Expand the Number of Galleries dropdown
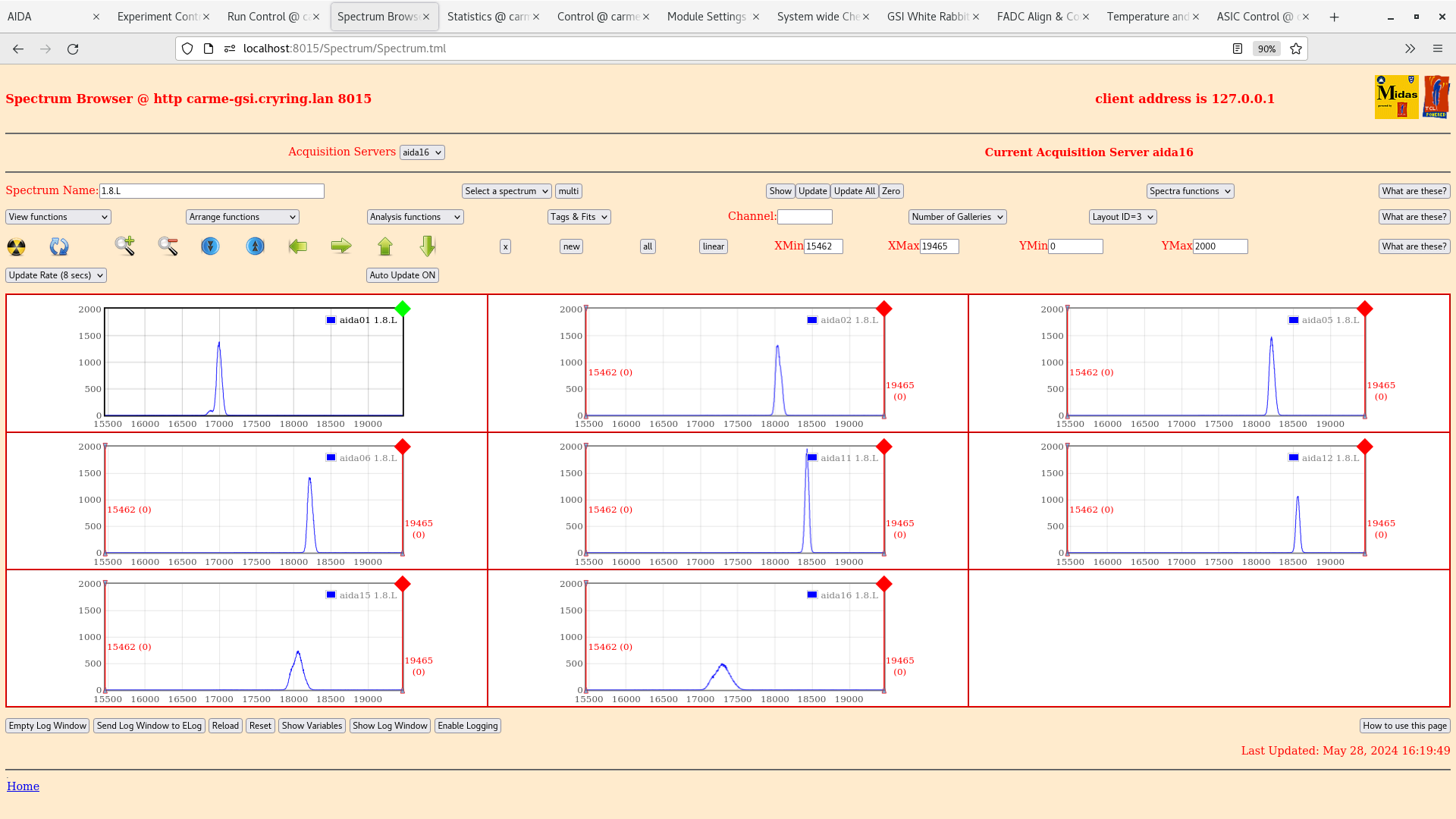 click(957, 217)
